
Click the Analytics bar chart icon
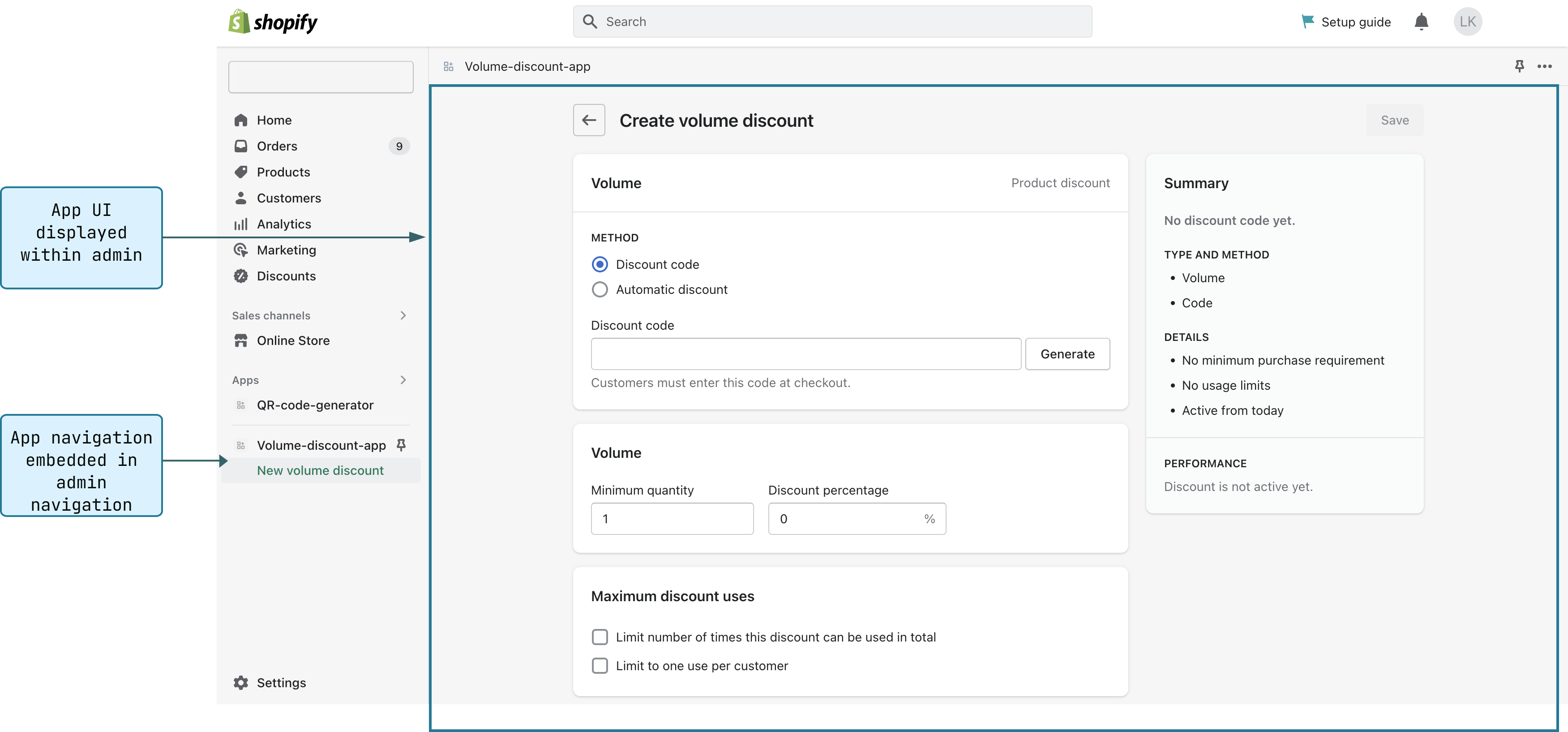[x=241, y=224]
